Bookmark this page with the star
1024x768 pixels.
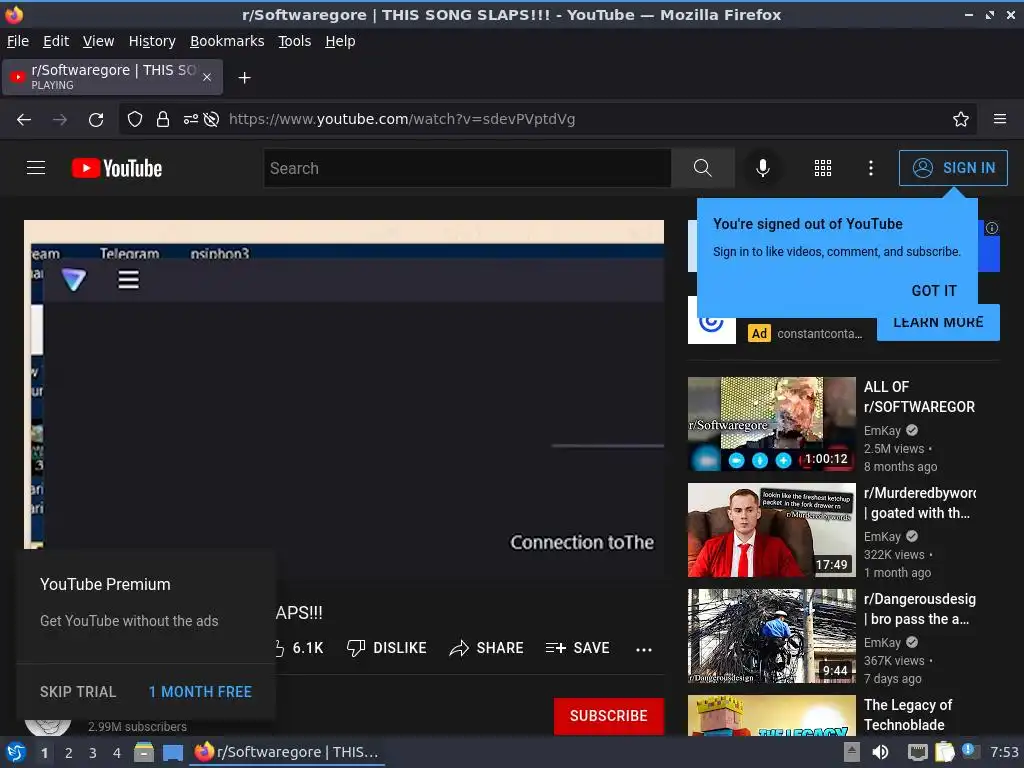960,119
